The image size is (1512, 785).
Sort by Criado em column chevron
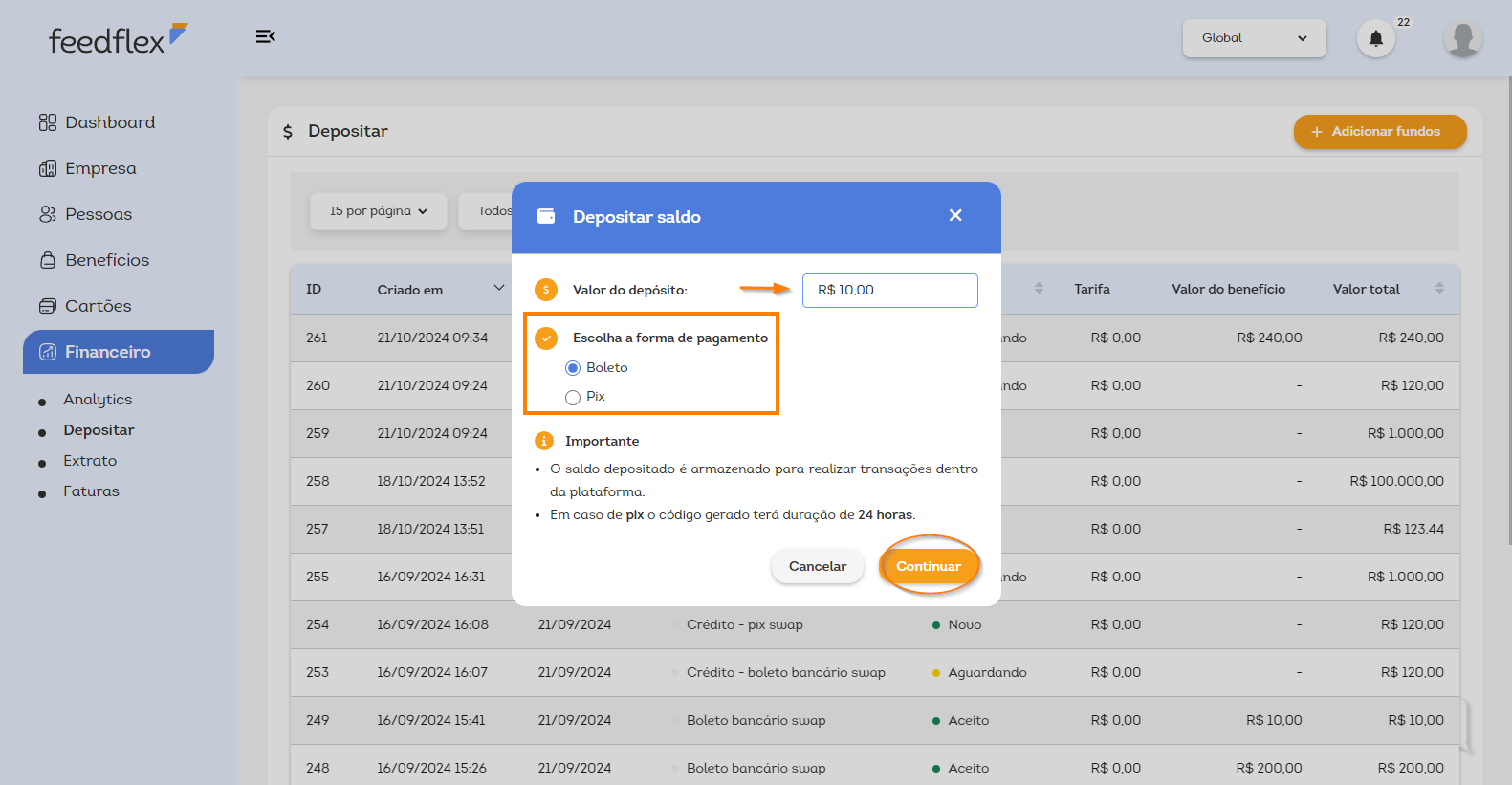click(498, 289)
